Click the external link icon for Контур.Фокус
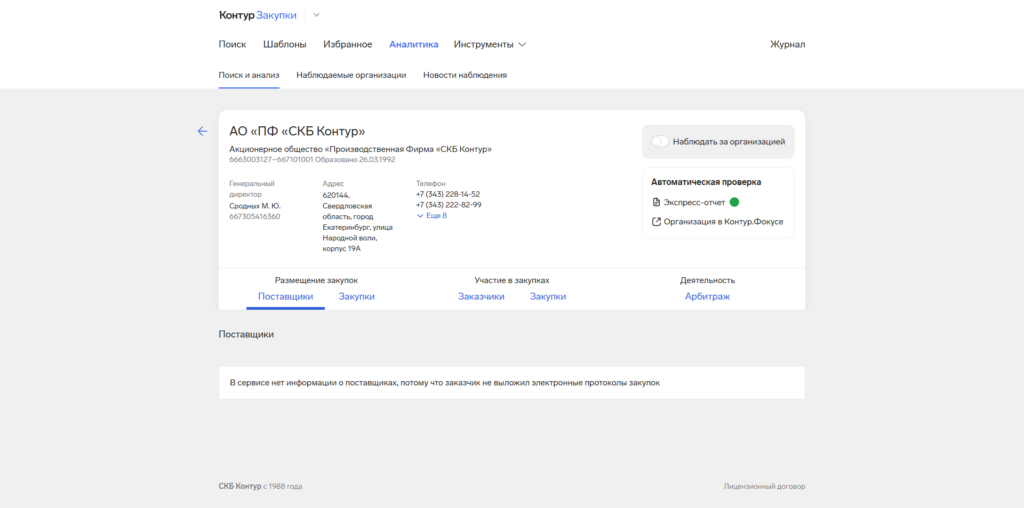1024x508 pixels. (x=656, y=222)
